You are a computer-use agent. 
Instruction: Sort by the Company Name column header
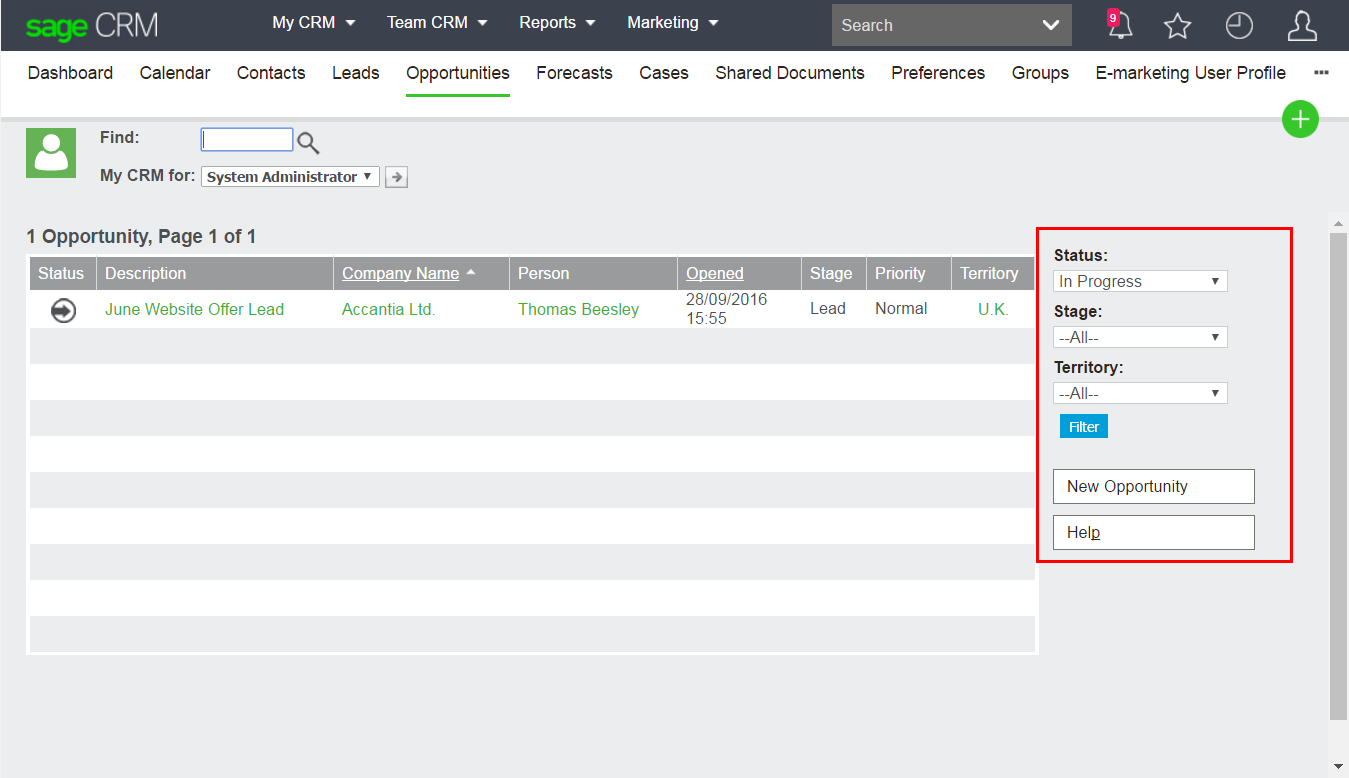coord(400,274)
